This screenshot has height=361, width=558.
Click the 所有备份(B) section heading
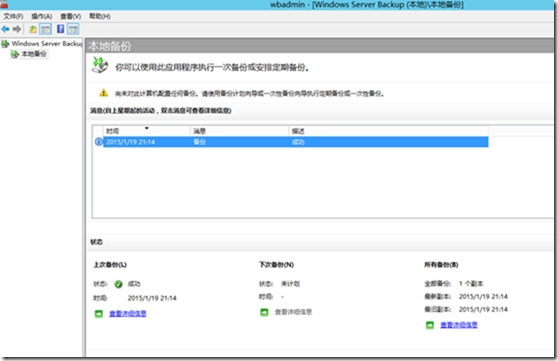click(x=441, y=265)
